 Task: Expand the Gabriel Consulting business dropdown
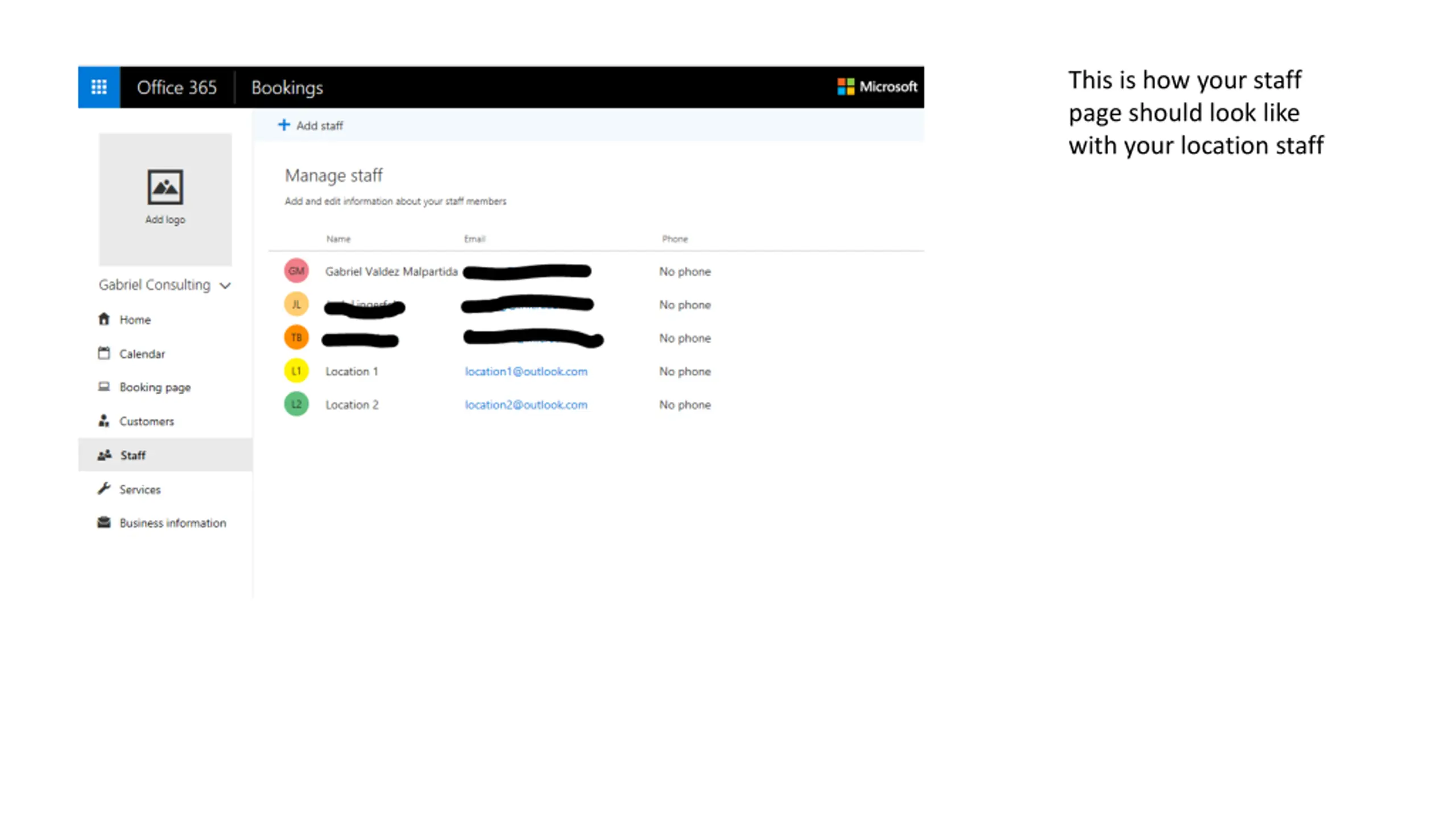(x=225, y=286)
